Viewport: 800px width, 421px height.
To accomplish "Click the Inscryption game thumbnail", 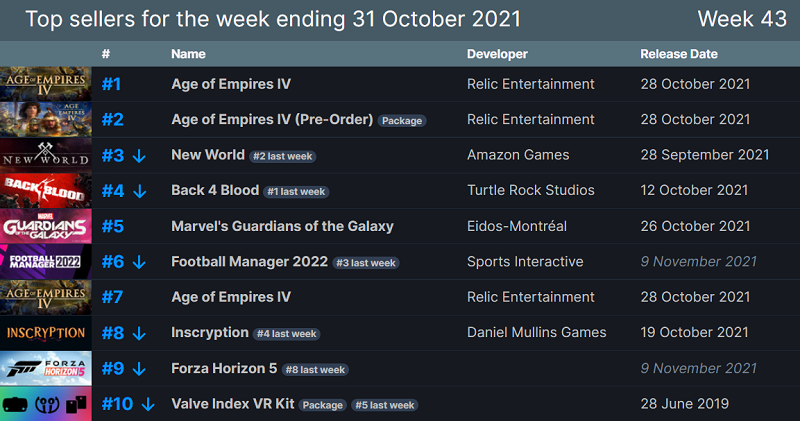I will coord(46,332).
